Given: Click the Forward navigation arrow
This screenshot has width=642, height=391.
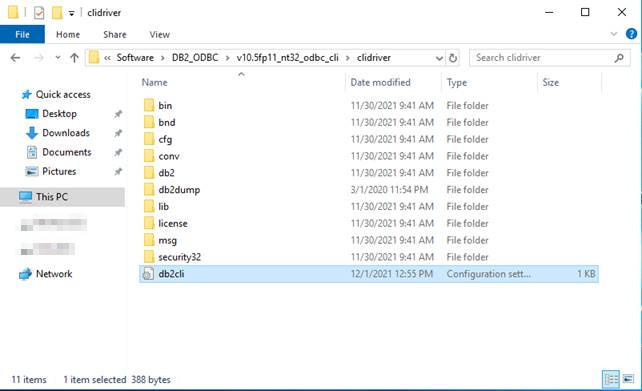Looking at the screenshot, I should coord(38,58).
